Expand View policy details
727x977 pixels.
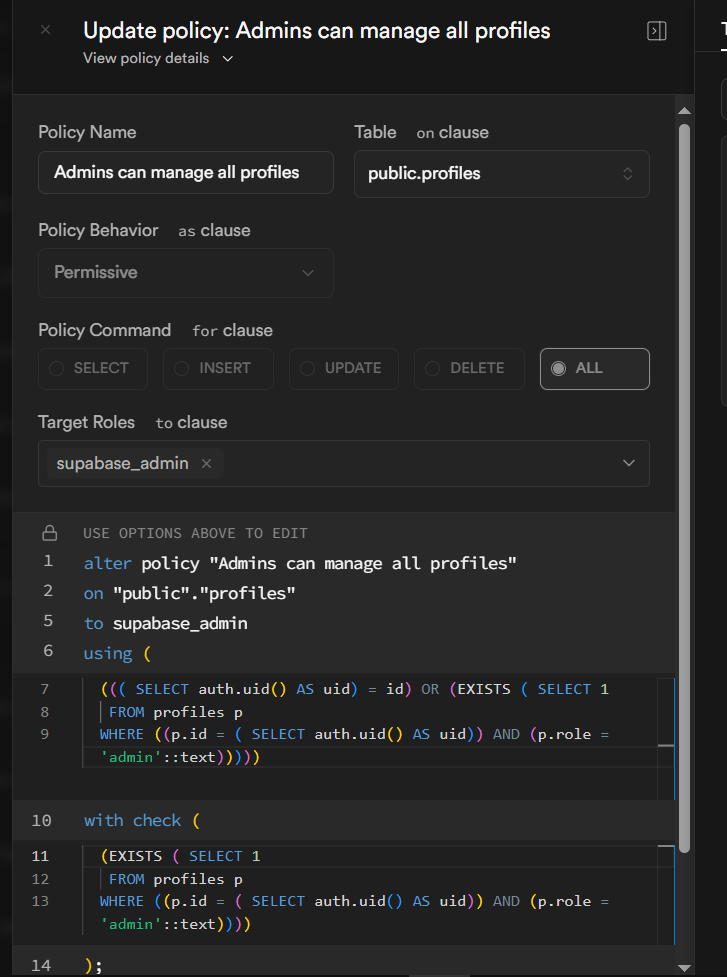click(158, 59)
